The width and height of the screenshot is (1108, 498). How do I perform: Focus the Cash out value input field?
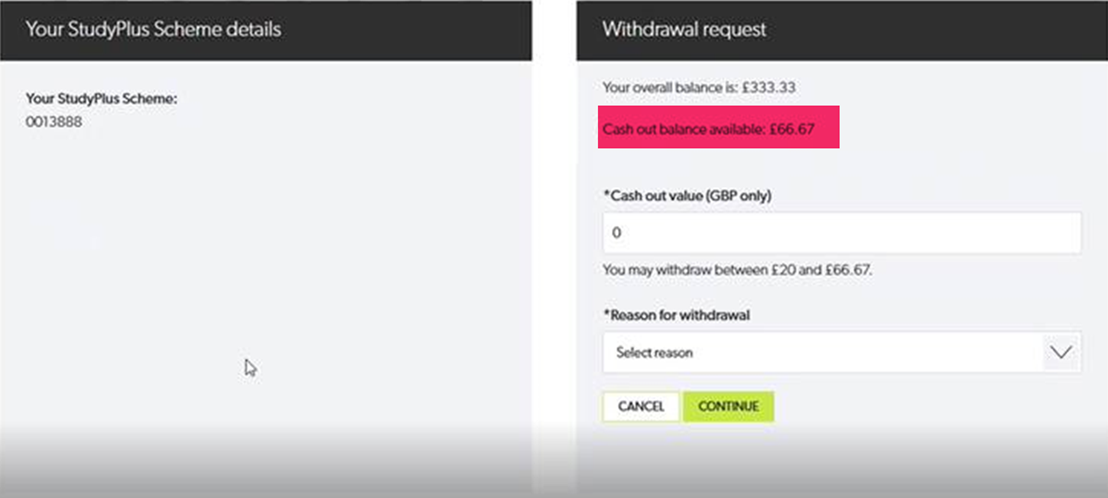[842, 232]
